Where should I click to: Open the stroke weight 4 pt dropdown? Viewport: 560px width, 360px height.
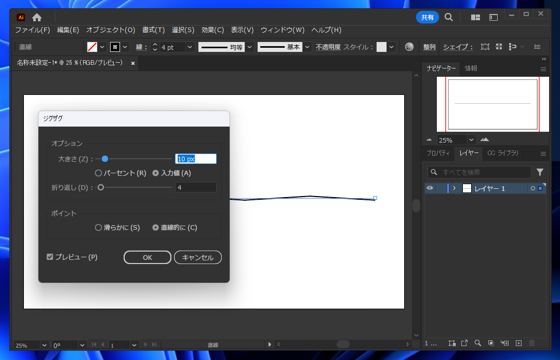190,47
